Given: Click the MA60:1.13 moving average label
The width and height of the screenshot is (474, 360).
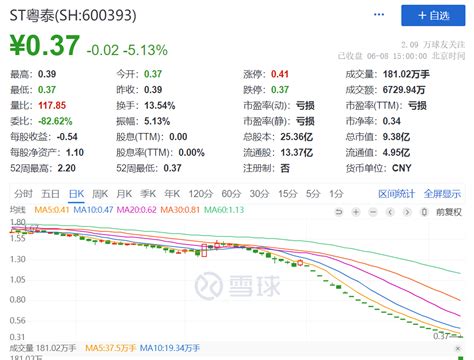Looking at the screenshot, I should tap(224, 210).
